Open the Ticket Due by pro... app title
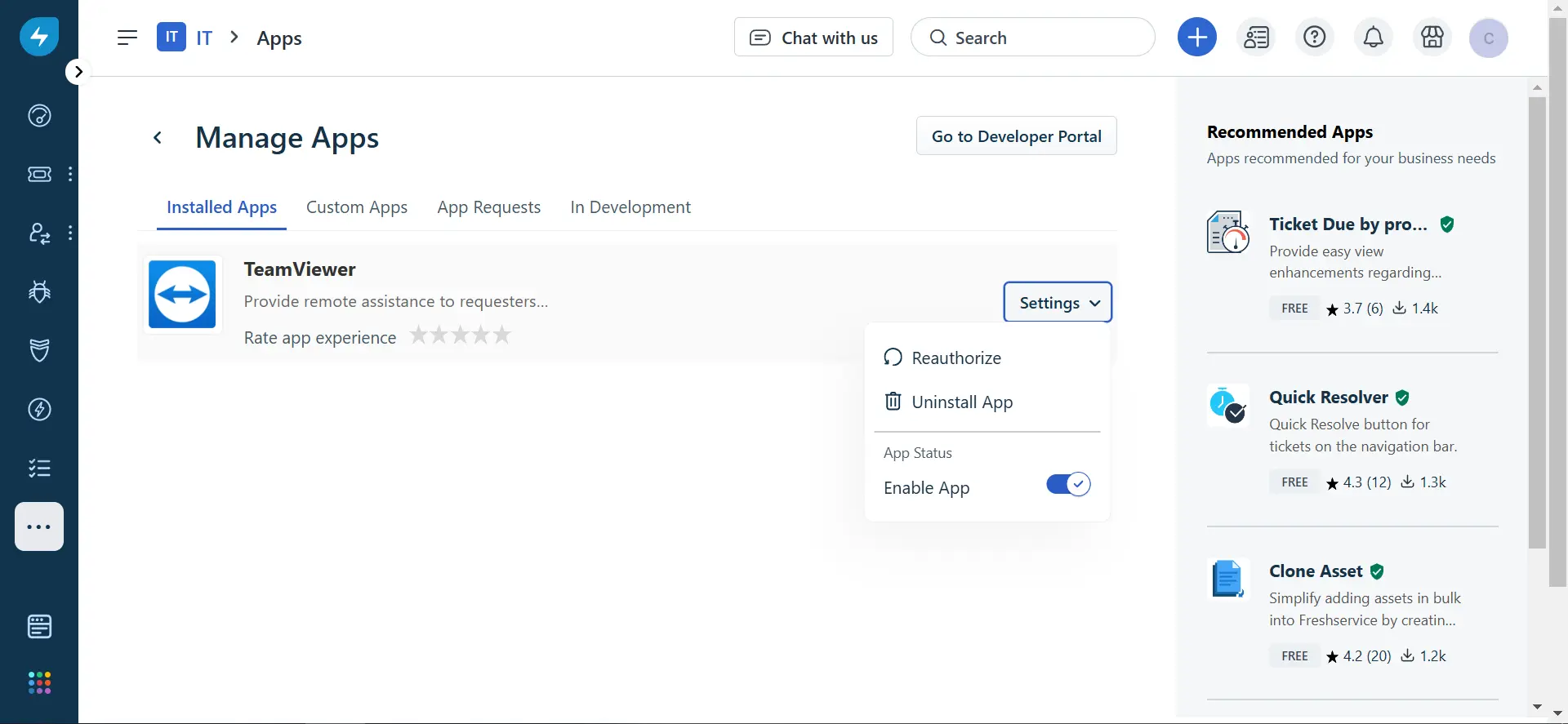Viewport: 1568px width, 724px height. (1348, 224)
